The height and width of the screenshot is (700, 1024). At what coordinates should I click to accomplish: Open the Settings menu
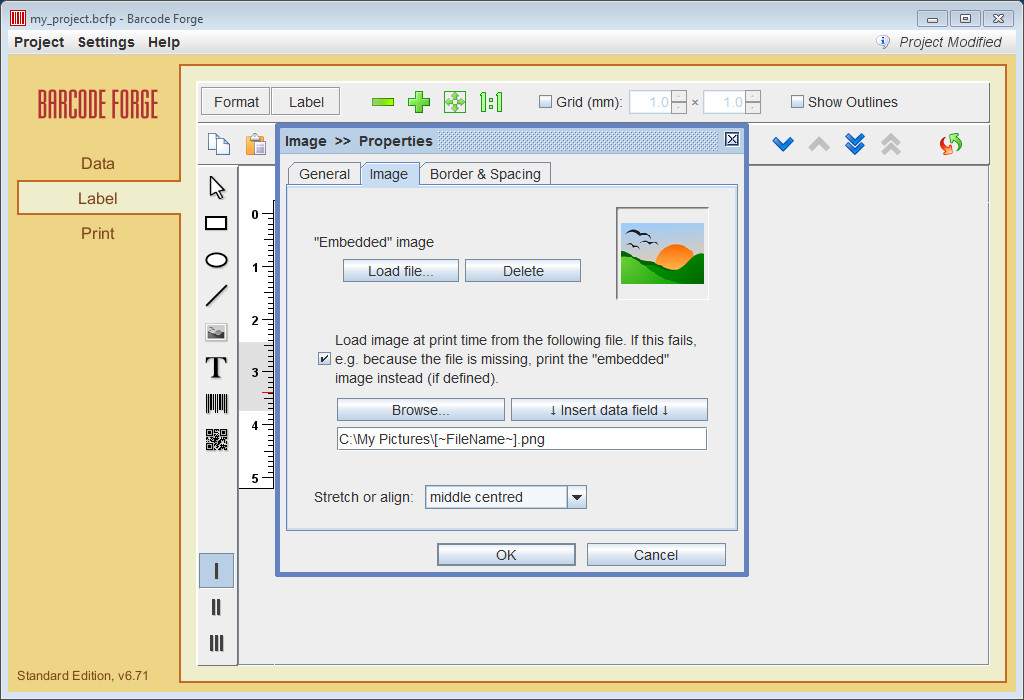pyautogui.click(x=106, y=42)
